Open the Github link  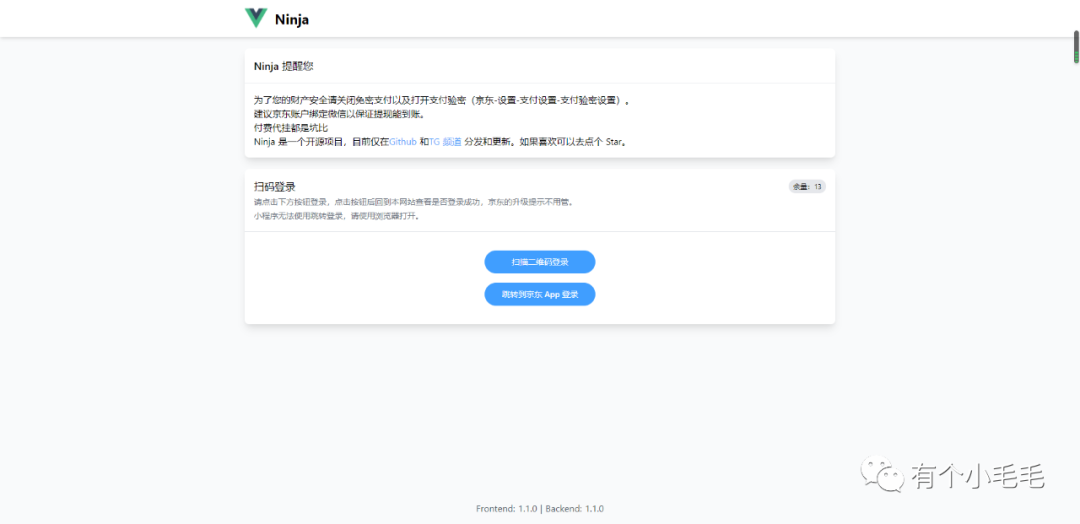click(403, 142)
